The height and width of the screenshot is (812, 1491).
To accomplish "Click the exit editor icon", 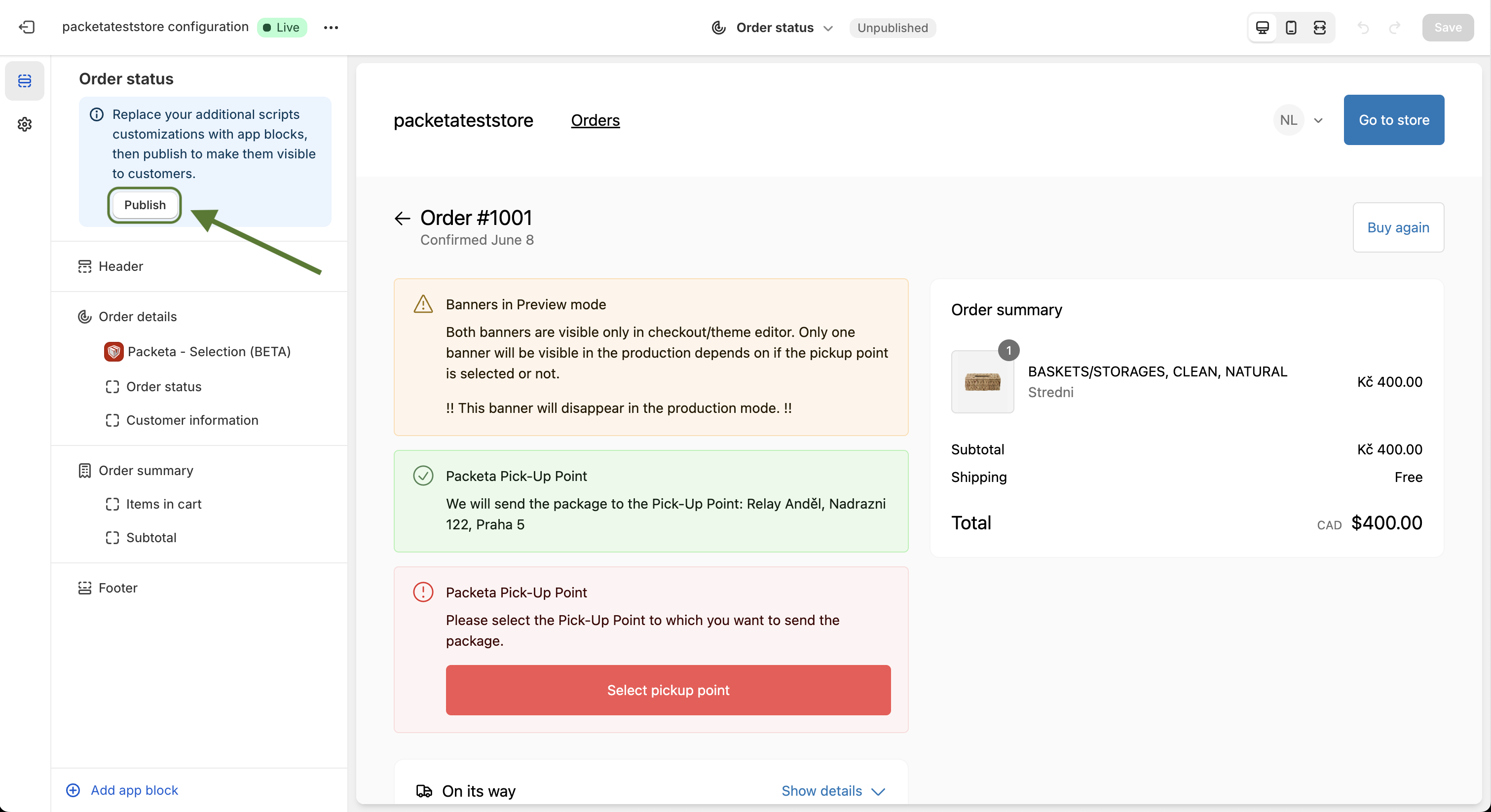I will click(x=27, y=27).
